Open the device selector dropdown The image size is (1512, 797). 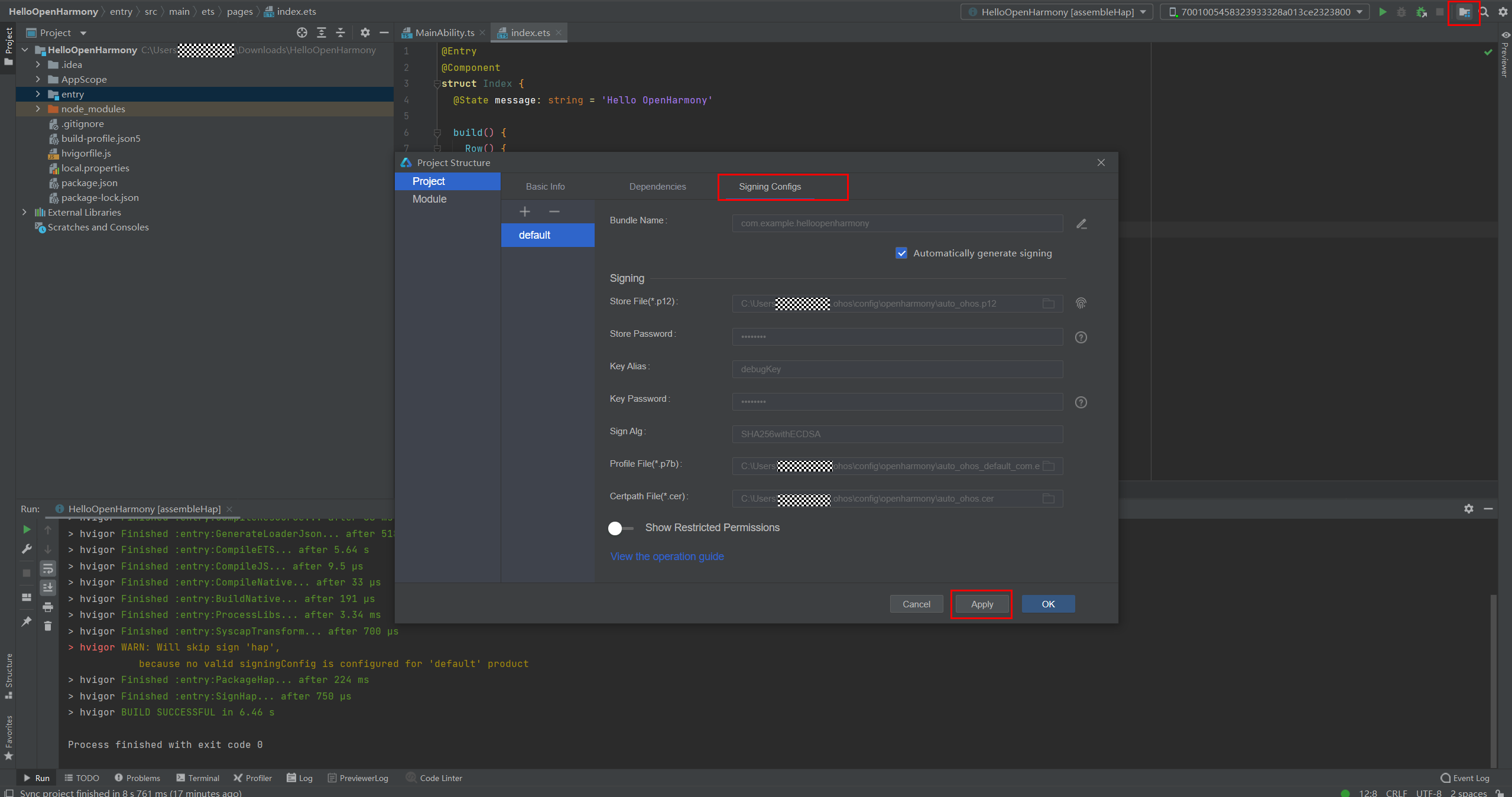(1266, 12)
